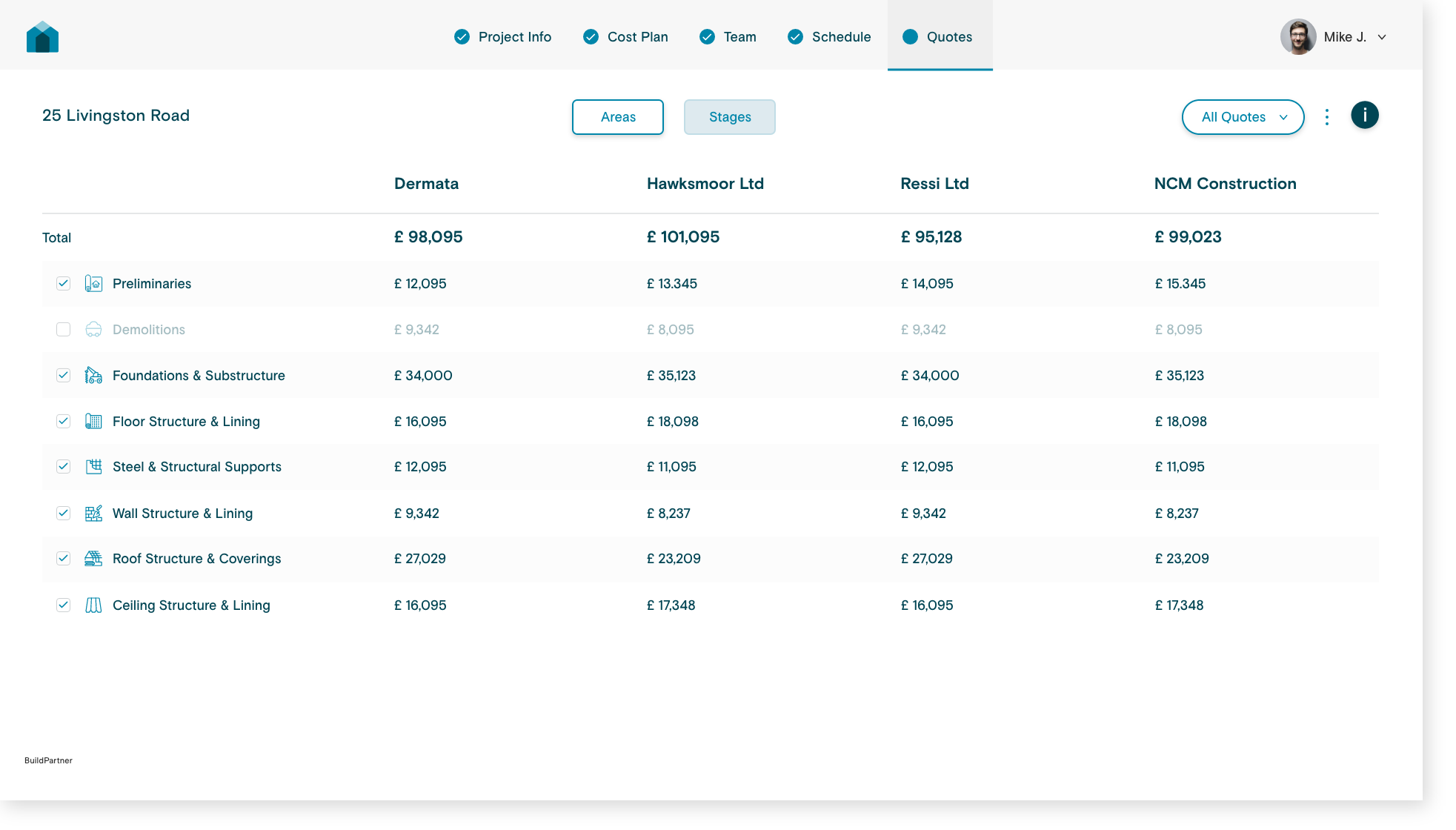Click the 25 Livingston Road title
Screen dimensions: 1456x830
(116, 116)
